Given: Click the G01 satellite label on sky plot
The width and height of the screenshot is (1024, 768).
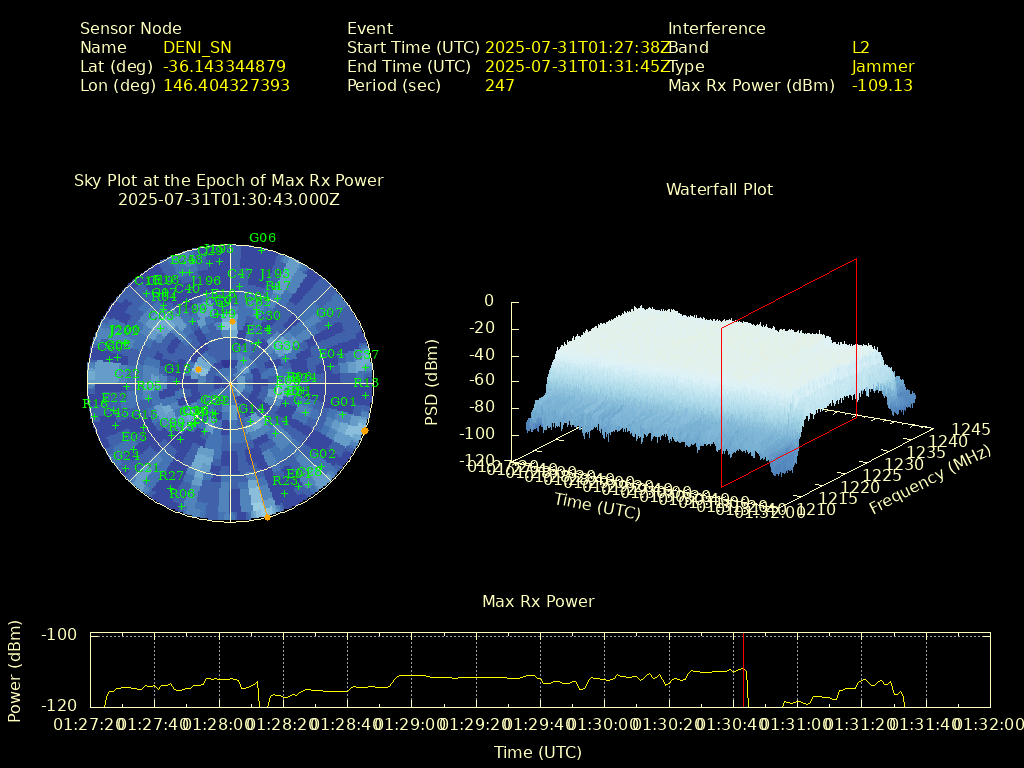Looking at the screenshot, I should (x=343, y=402).
